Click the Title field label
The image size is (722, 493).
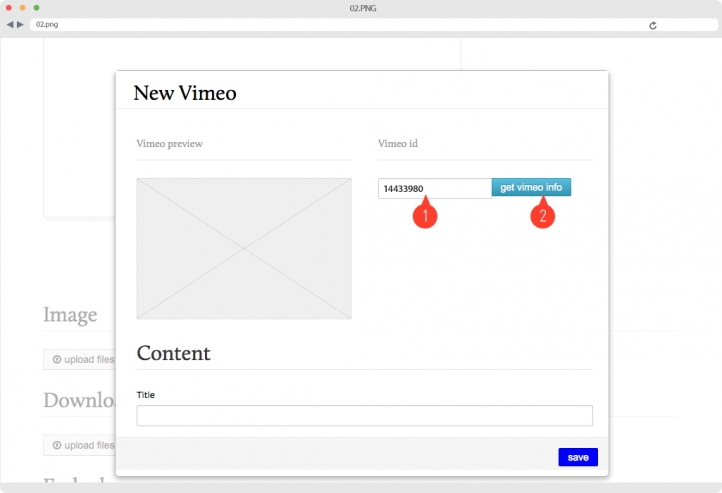coord(146,395)
